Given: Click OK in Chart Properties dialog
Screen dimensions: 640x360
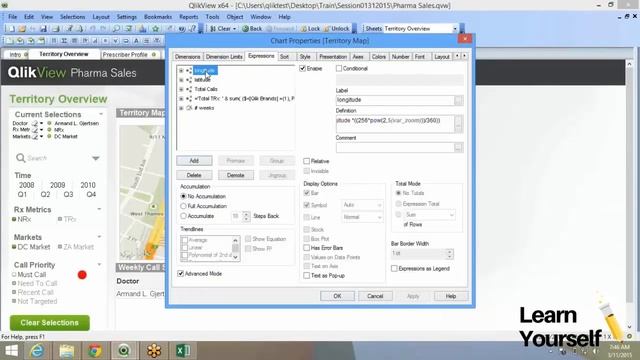Looking at the screenshot, I should 337,296.
